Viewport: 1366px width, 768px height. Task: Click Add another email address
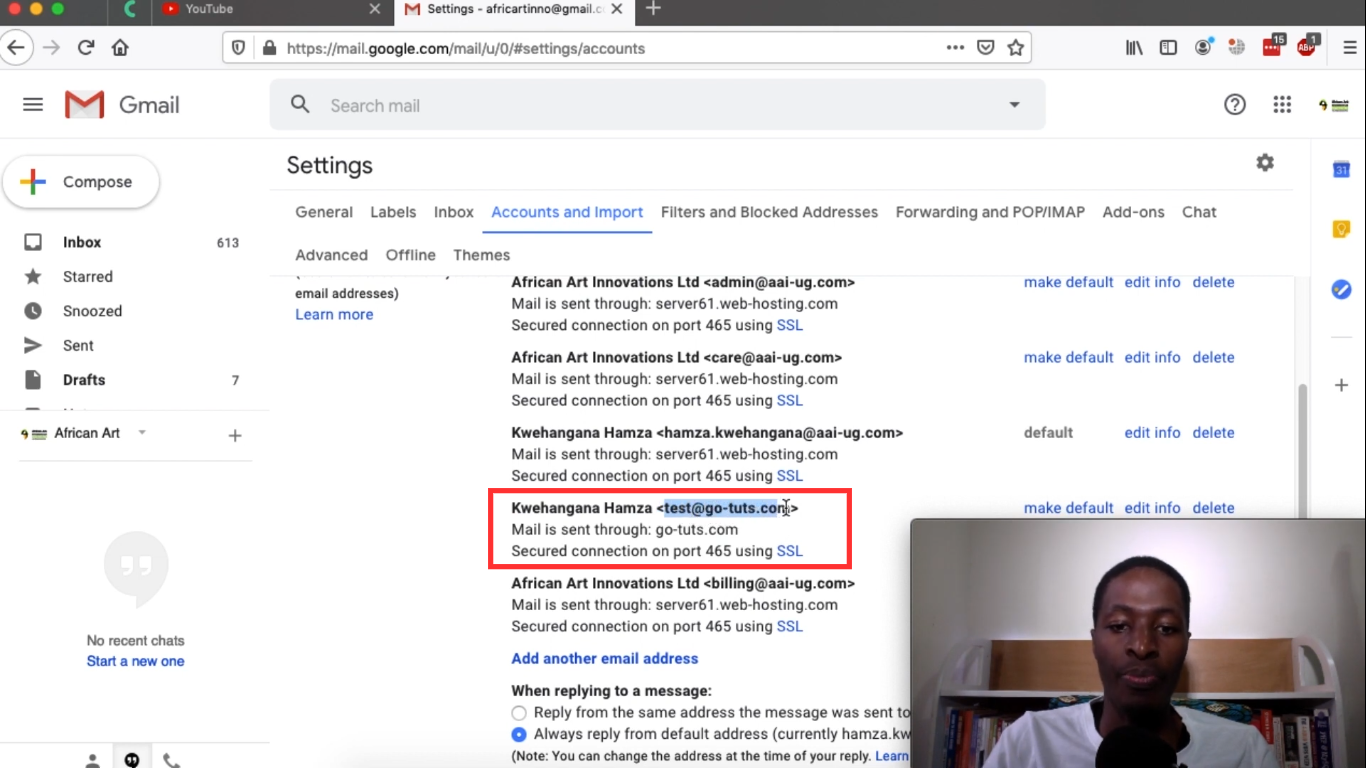pyautogui.click(x=605, y=658)
